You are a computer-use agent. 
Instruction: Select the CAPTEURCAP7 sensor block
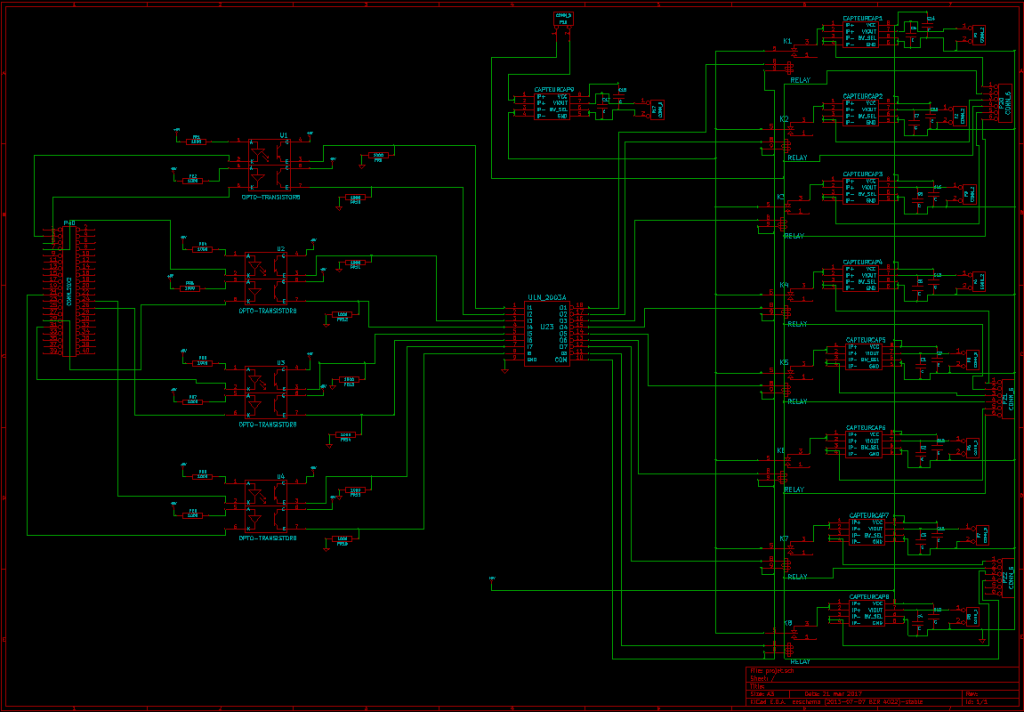click(x=867, y=532)
